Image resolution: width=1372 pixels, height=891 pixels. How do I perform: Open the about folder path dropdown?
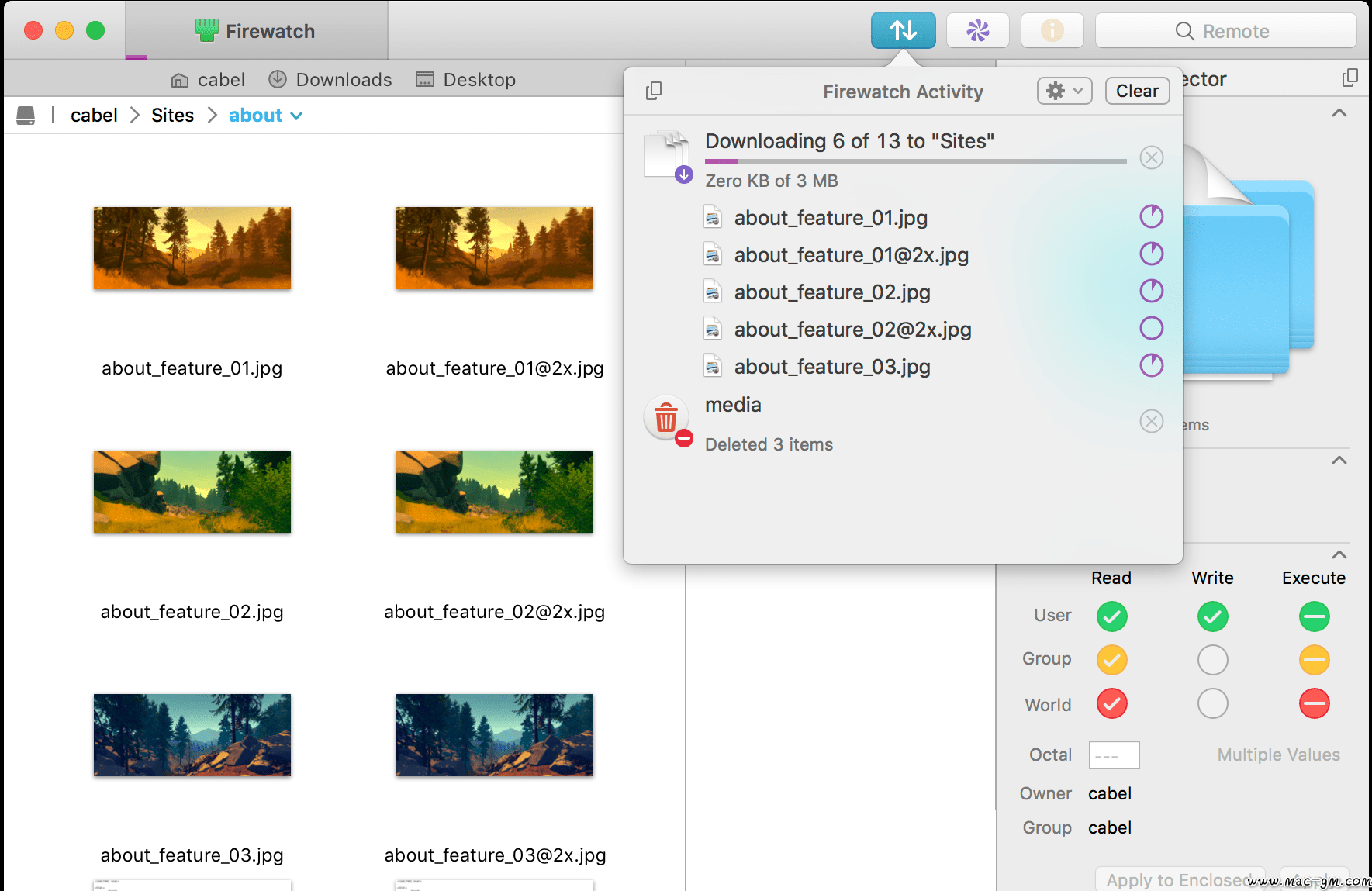pos(265,116)
